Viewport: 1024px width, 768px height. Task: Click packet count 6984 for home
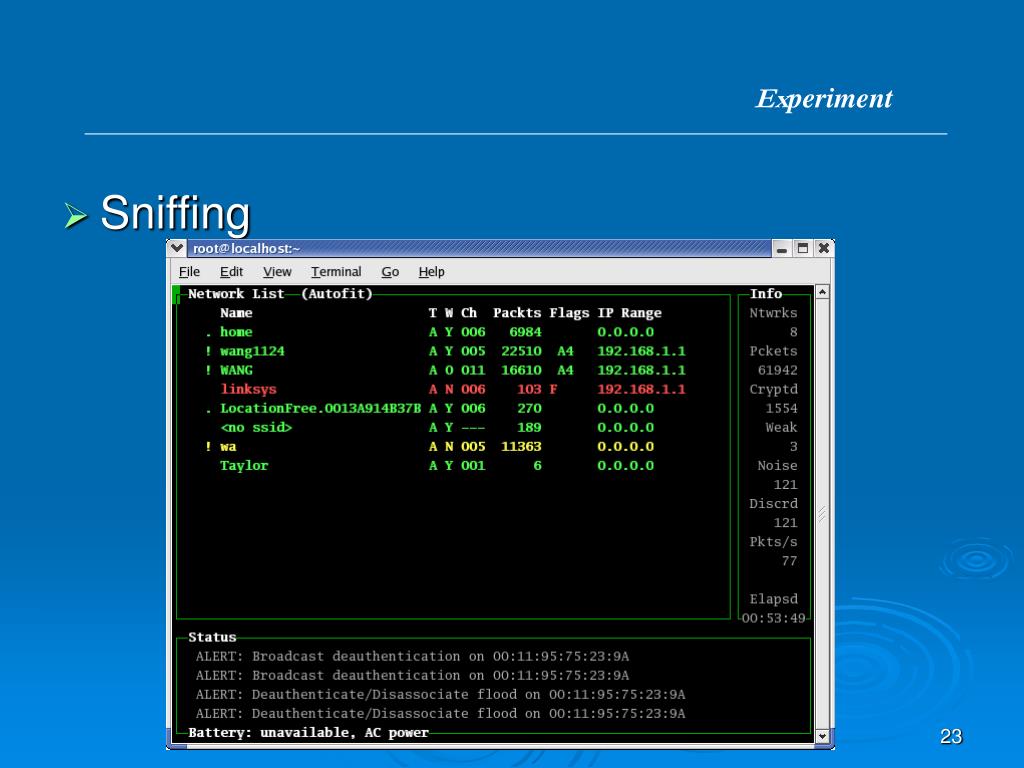tap(525, 332)
